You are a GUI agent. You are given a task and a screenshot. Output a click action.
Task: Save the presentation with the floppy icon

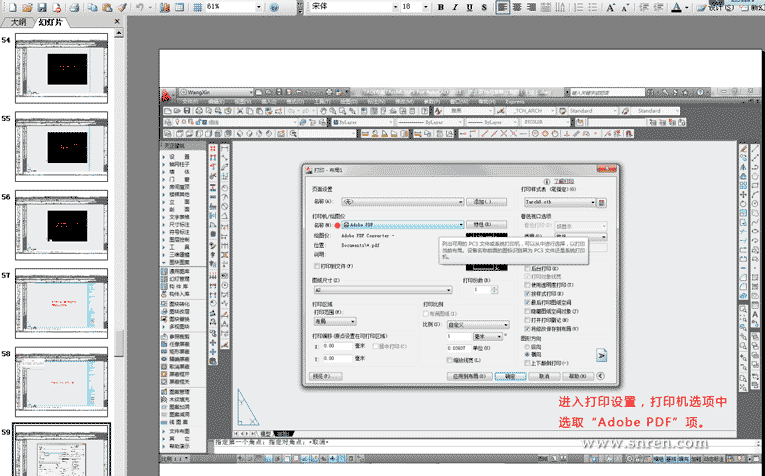click(42, 7)
